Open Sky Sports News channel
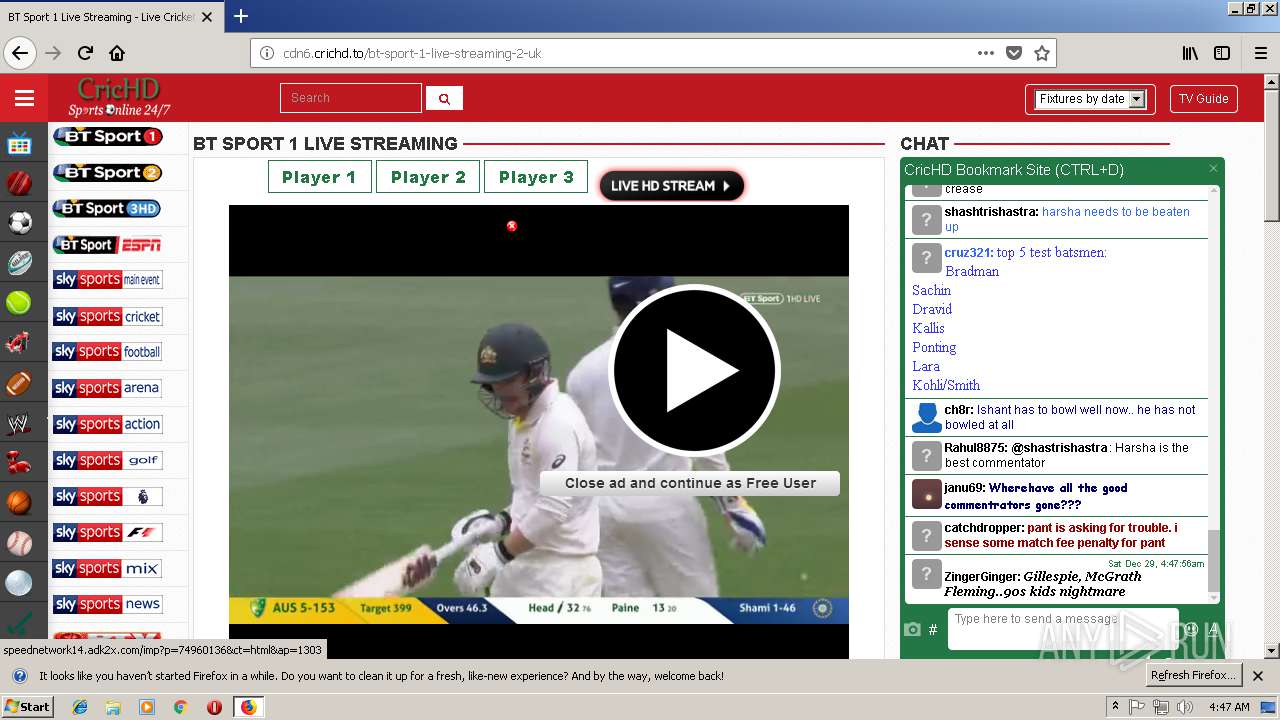 click(107, 604)
